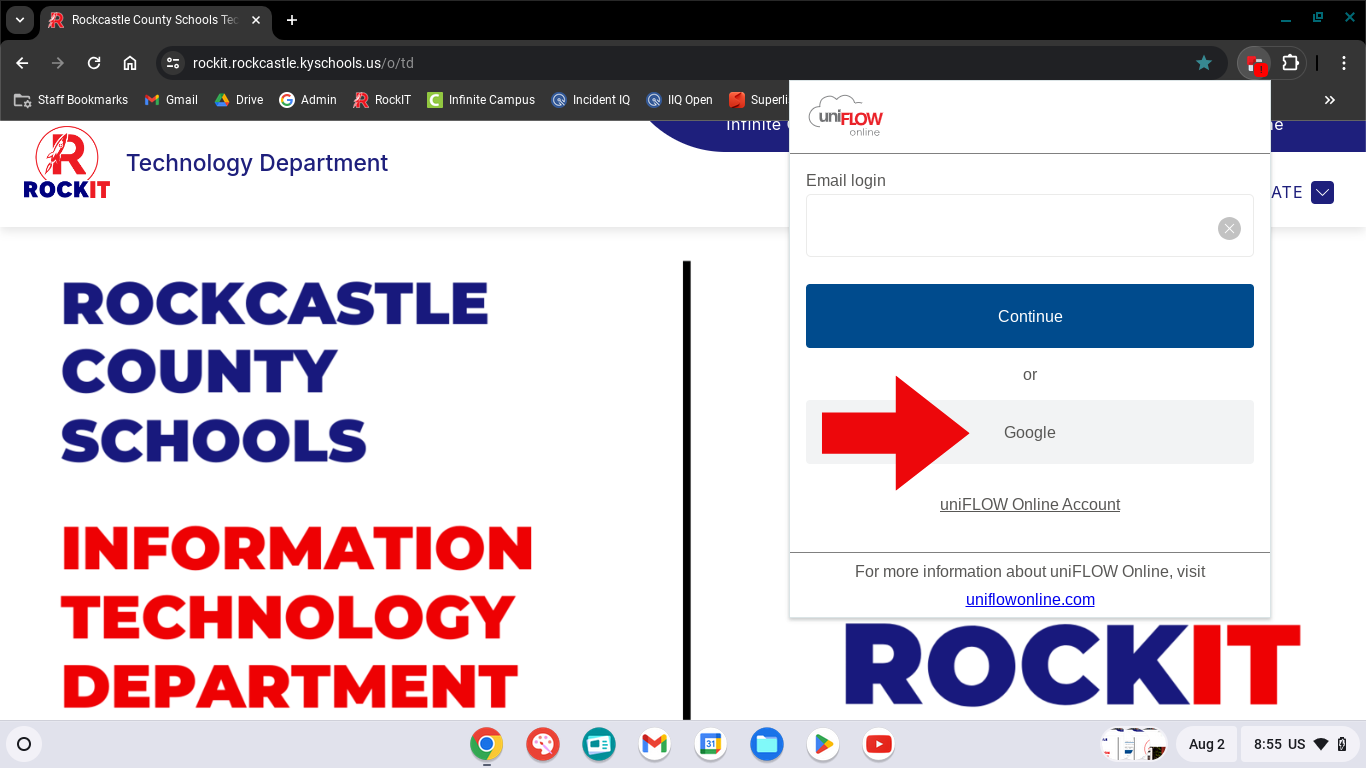Screen dimensions: 1366x768
Task: Focus the Email login input field
Action: [1030, 226]
